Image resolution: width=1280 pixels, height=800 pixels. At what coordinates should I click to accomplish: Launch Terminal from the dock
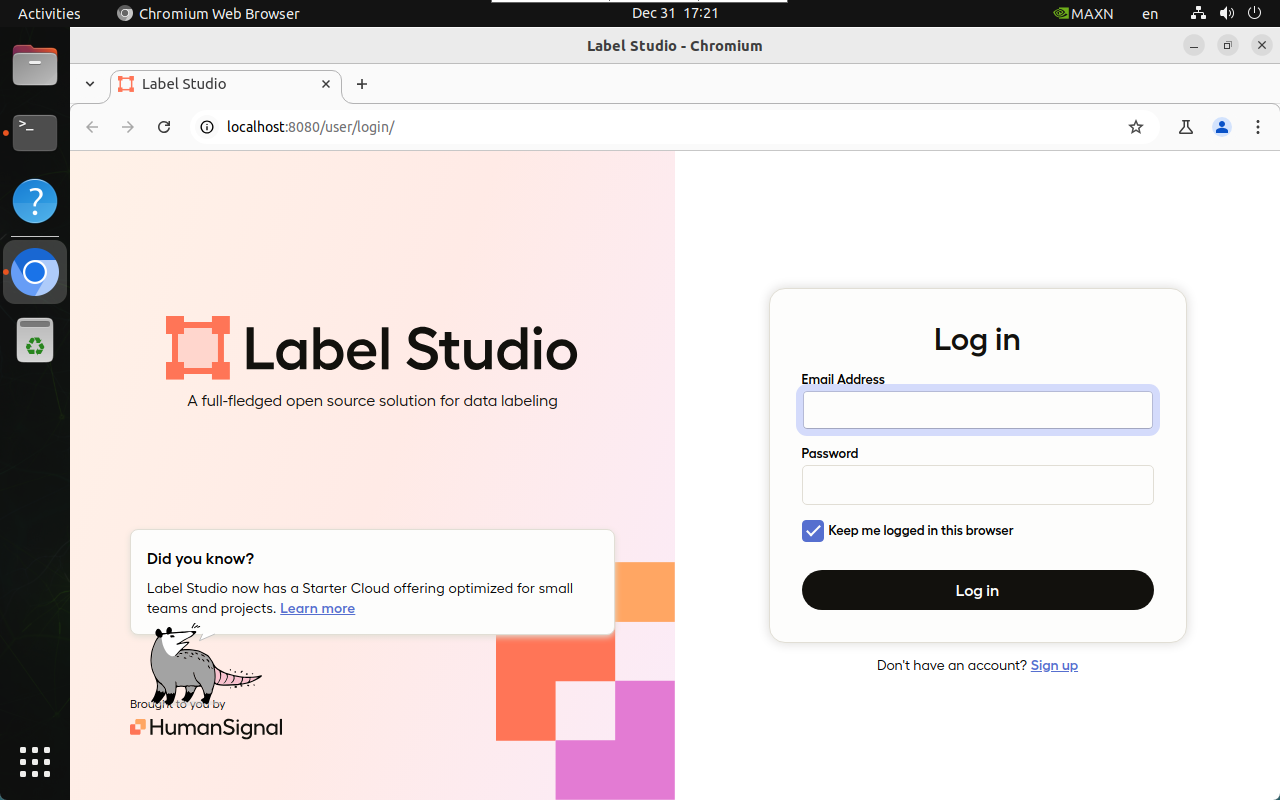[x=35, y=133]
